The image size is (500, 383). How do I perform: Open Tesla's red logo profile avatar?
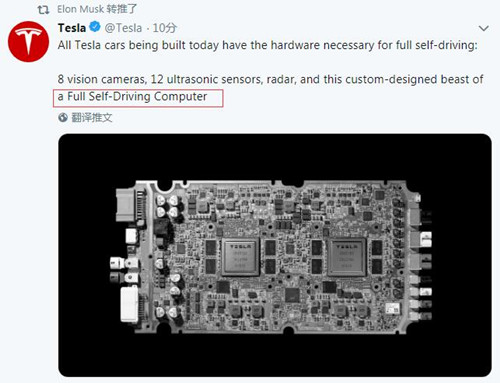coord(29,42)
